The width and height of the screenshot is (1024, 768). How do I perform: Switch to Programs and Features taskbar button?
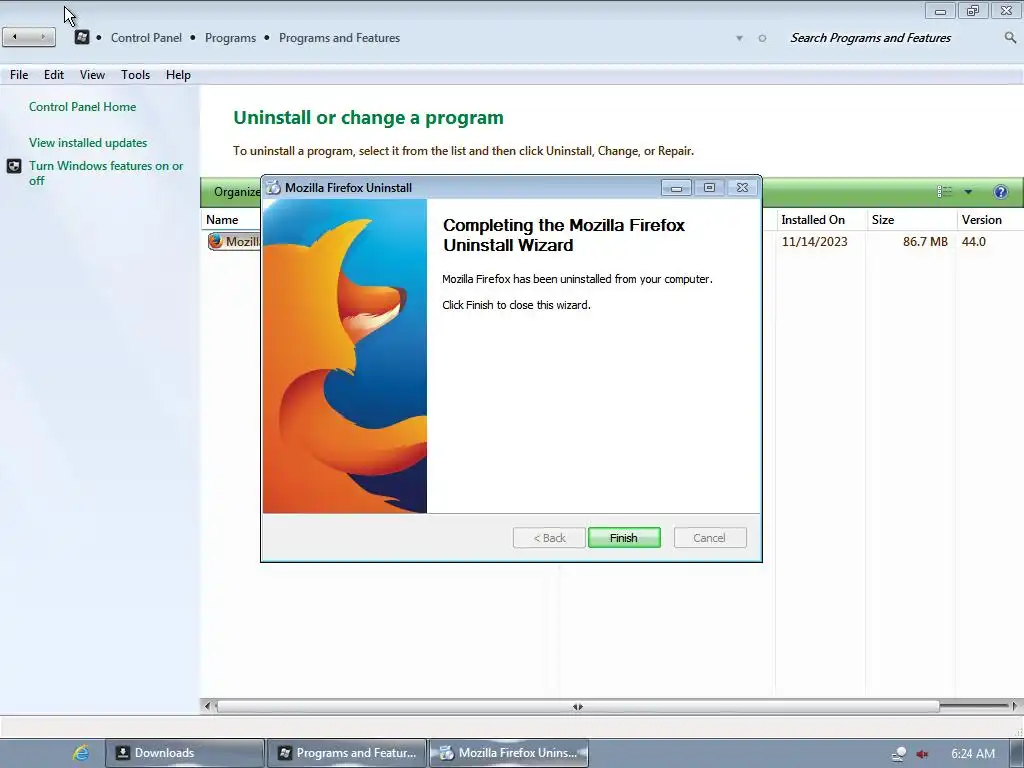click(x=347, y=753)
